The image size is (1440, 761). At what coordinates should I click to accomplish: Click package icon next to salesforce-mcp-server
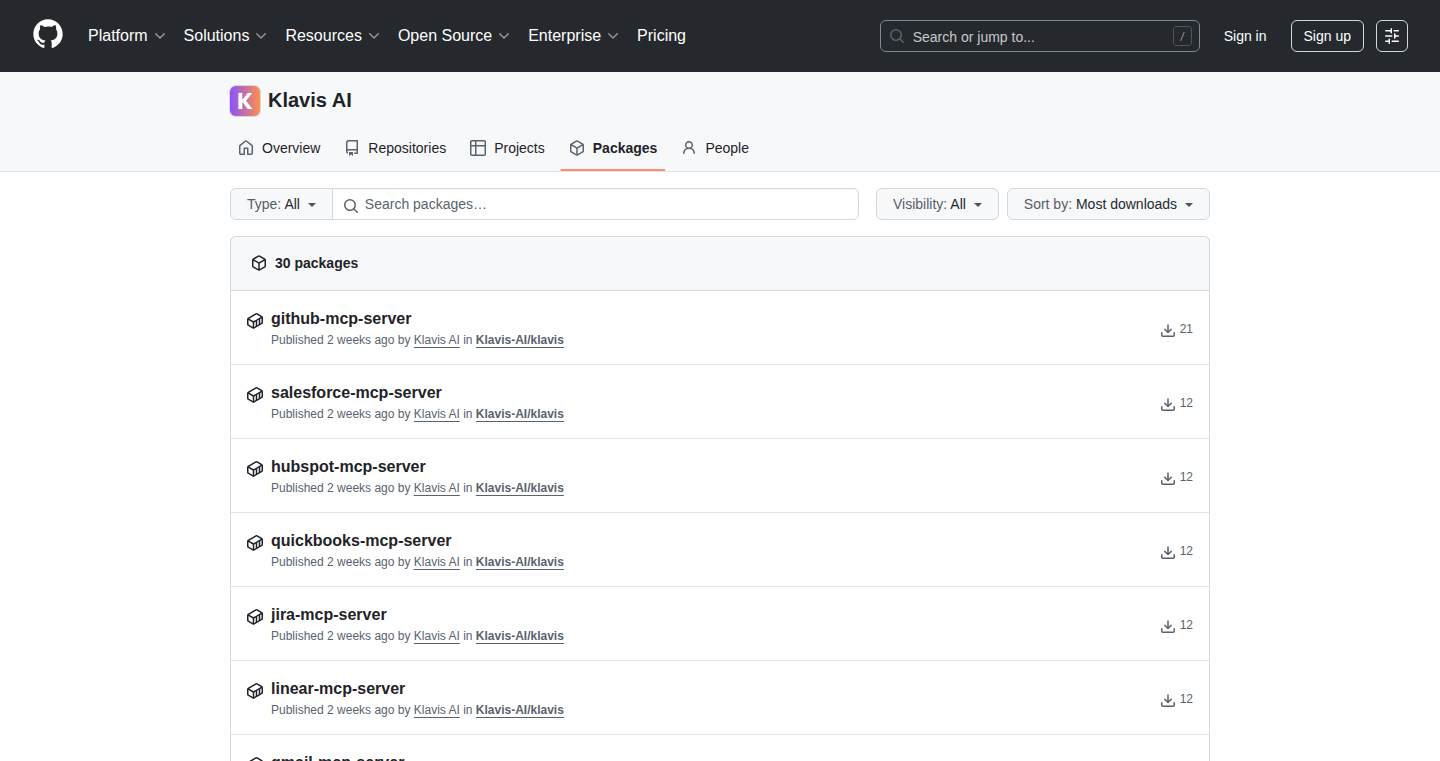point(255,395)
